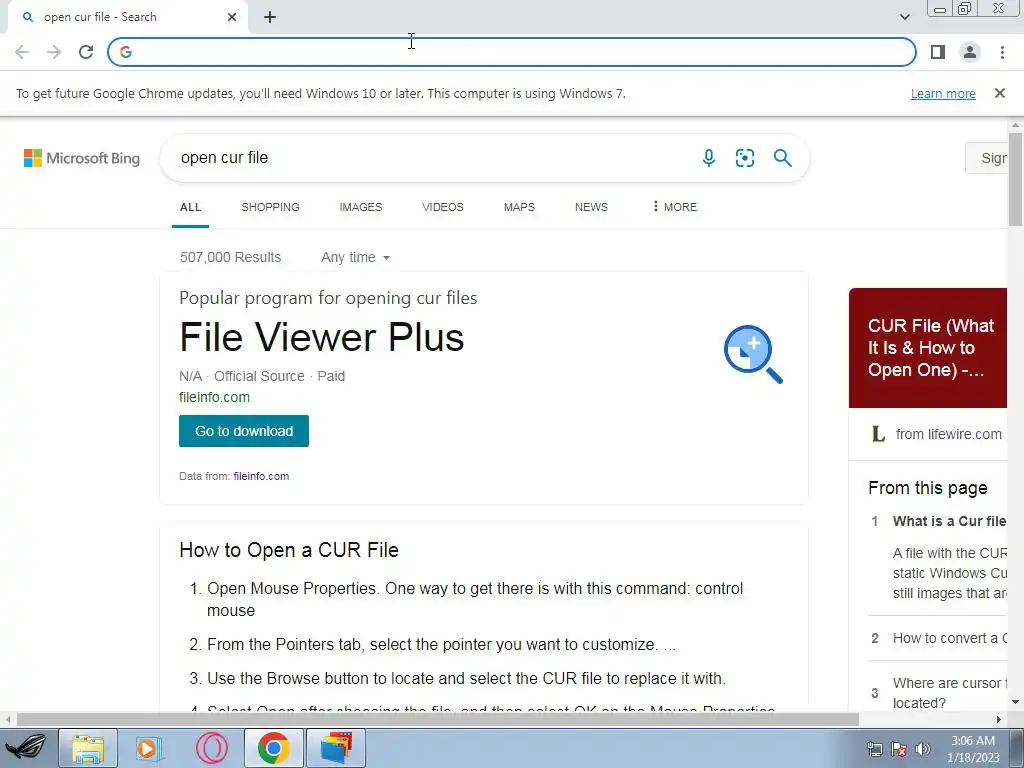The image size is (1024, 768).
Task: Focus the Chrome address bar
Action: [x=511, y=52]
